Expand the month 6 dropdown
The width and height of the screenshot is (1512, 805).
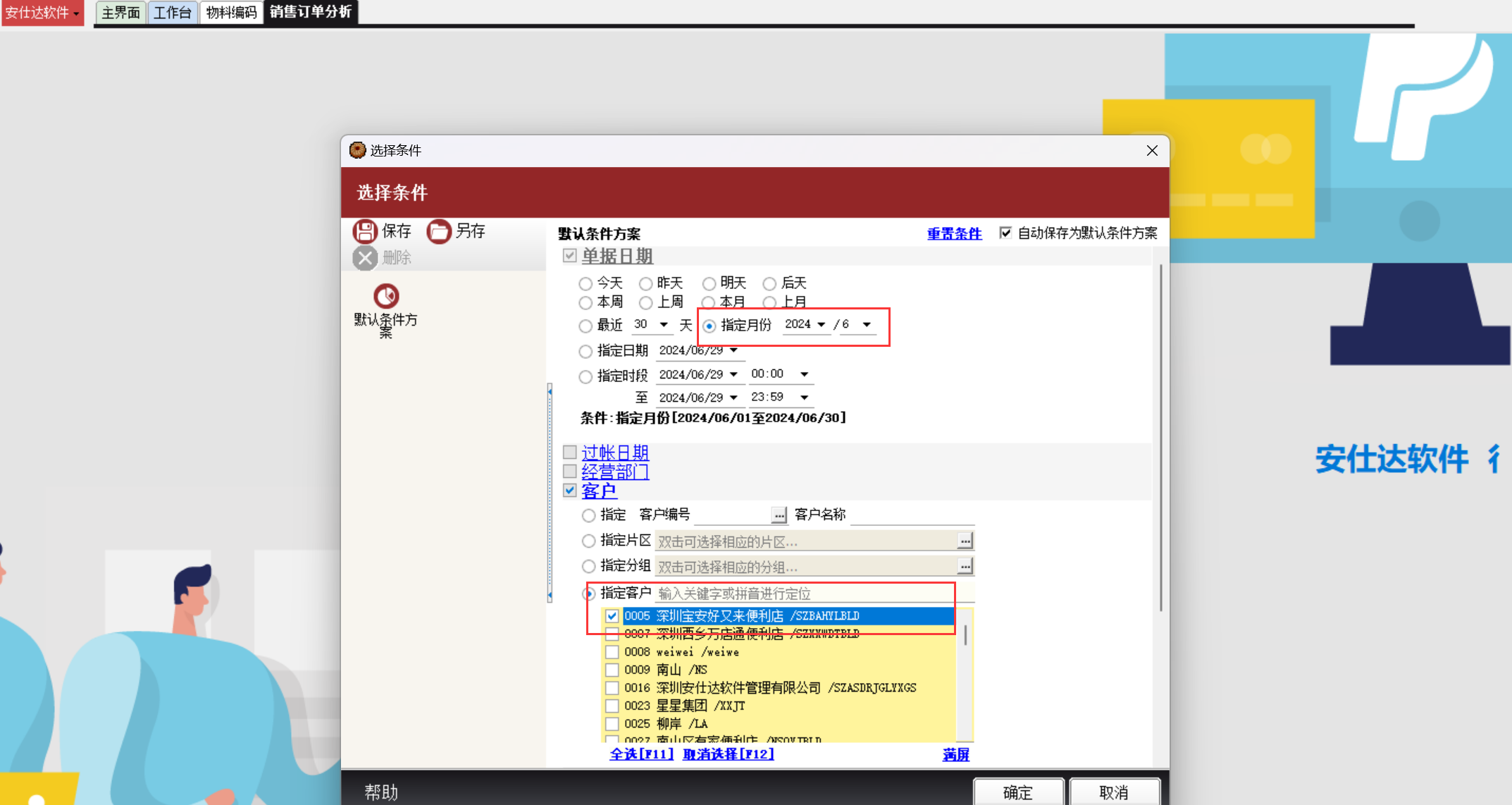point(867,324)
